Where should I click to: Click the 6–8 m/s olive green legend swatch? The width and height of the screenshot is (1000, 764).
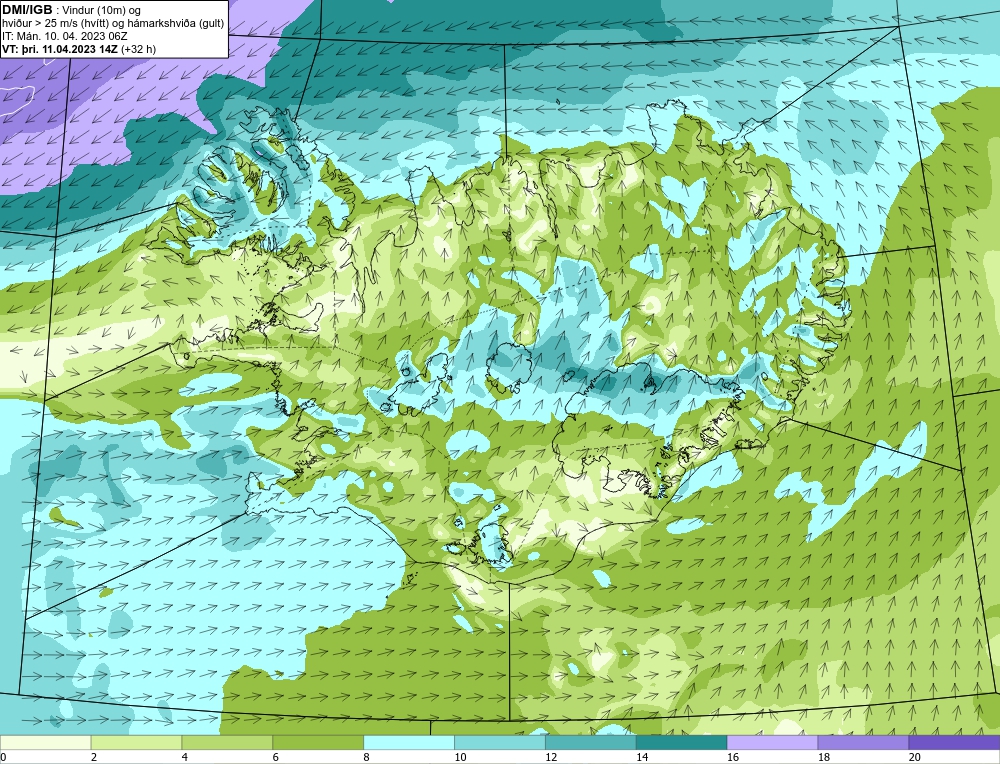click(318, 742)
